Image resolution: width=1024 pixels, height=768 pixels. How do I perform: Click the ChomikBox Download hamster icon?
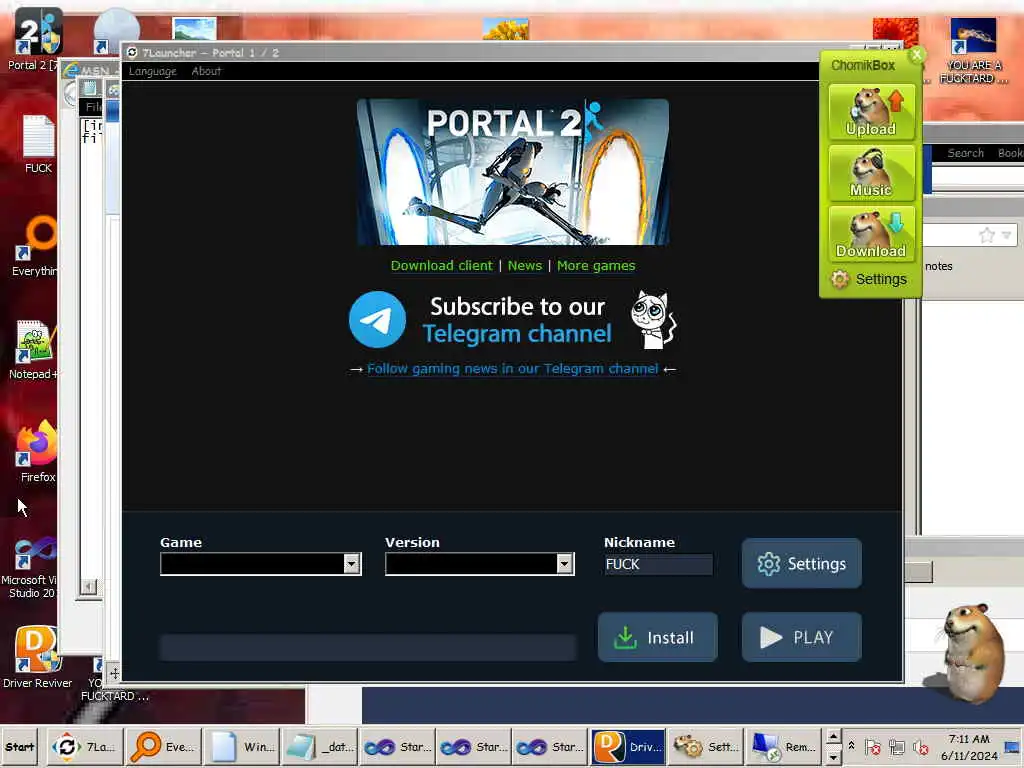(x=871, y=234)
